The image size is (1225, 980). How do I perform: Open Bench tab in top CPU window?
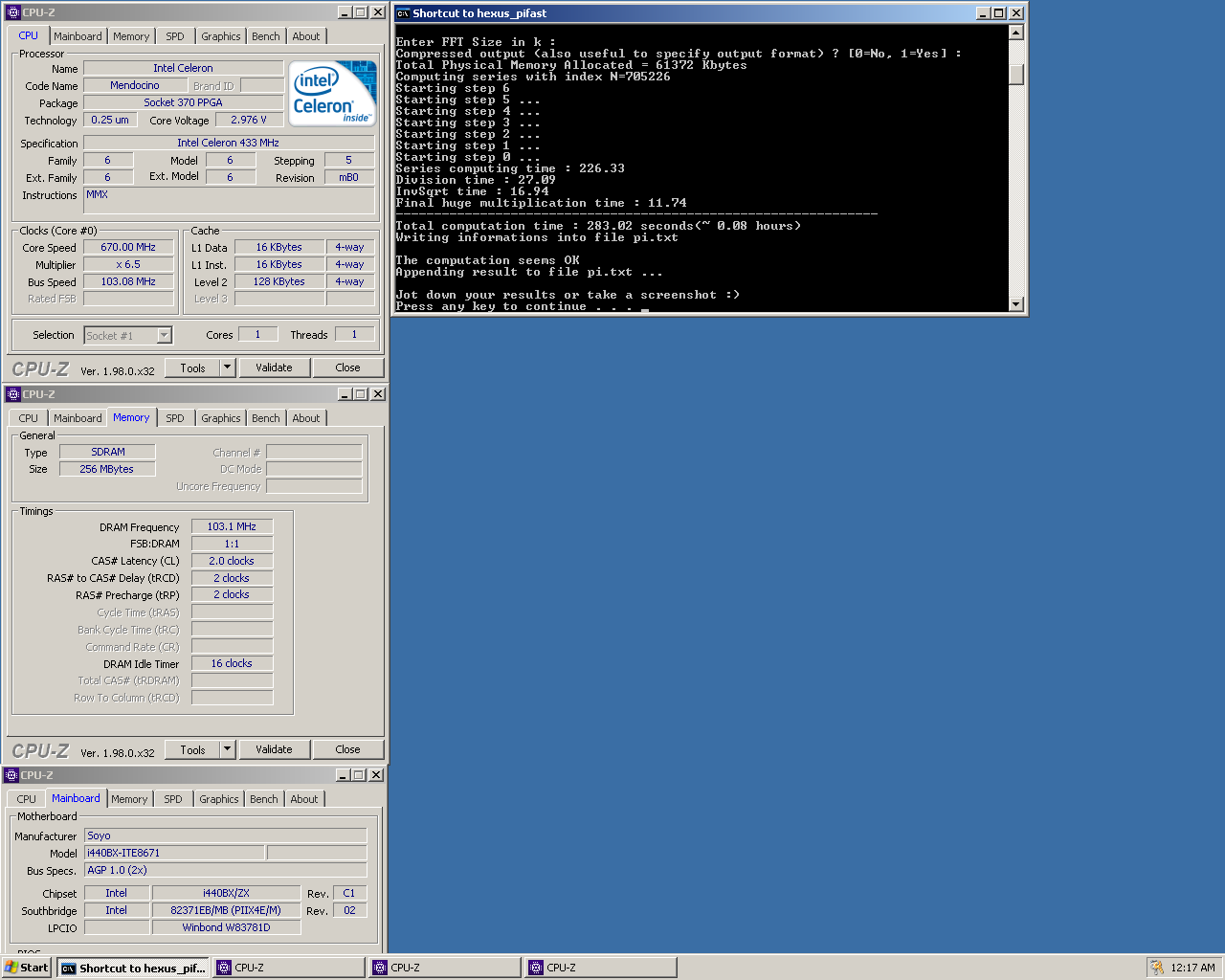coord(266,36)
